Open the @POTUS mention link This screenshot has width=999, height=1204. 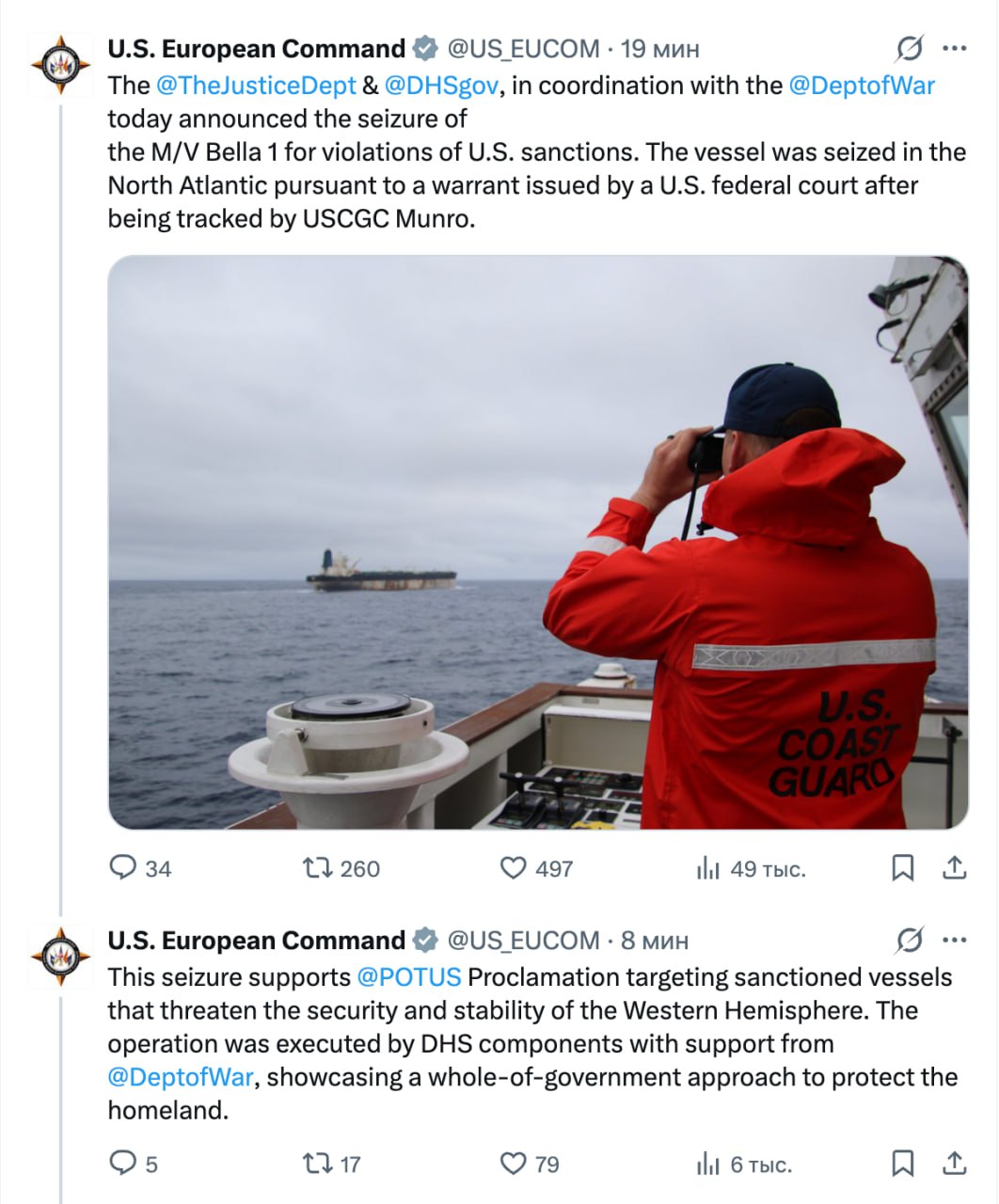point(409,977)
